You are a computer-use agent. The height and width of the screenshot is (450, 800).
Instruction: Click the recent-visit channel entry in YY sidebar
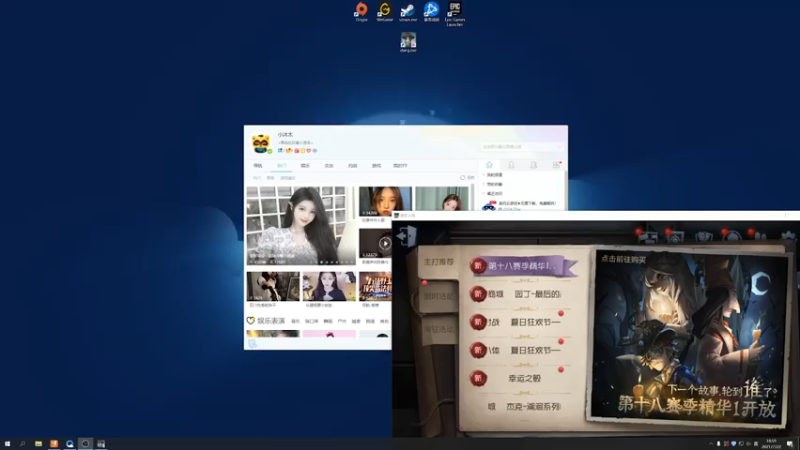point(520,205)
